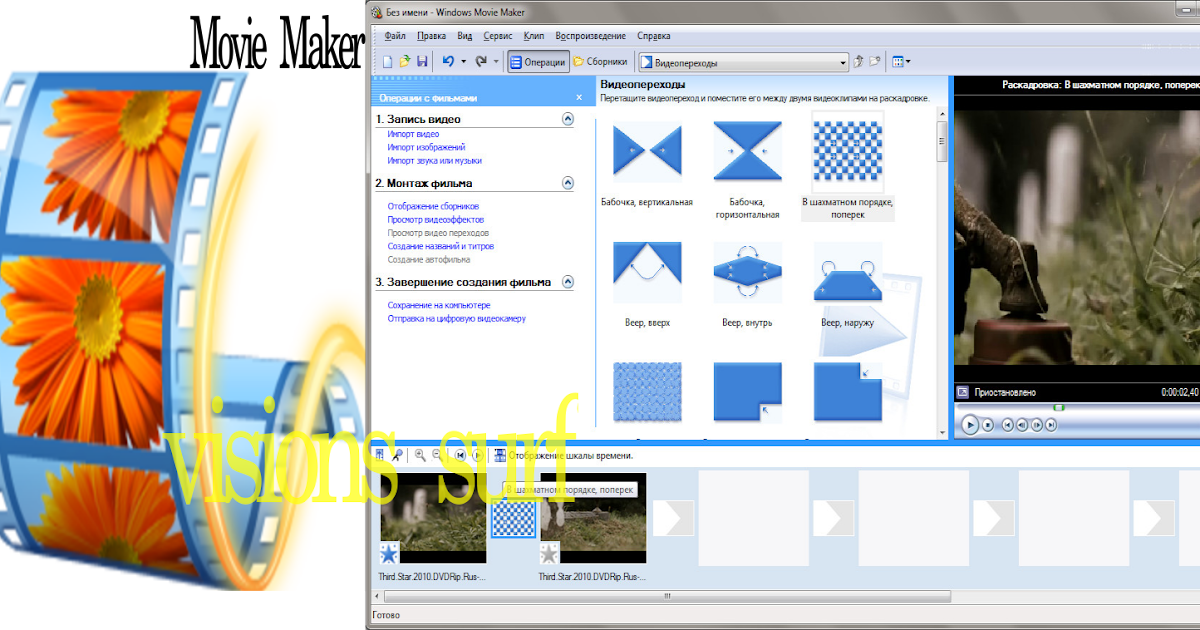The image size is (1200, 630).
Task: Collapse the Запись видео section
Action: coord(568,119)
